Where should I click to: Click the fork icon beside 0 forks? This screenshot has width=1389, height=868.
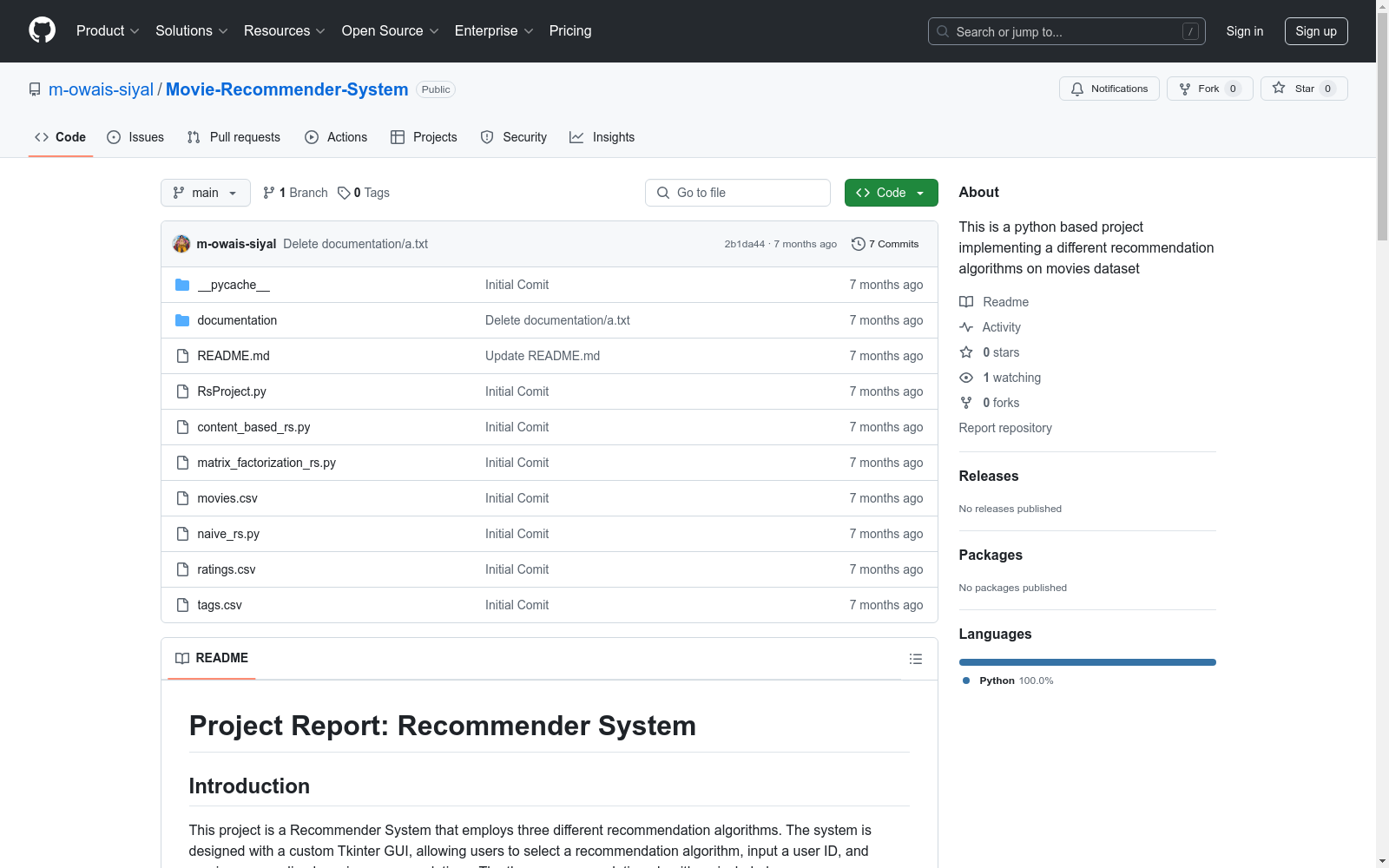click(x=966, y=403)
